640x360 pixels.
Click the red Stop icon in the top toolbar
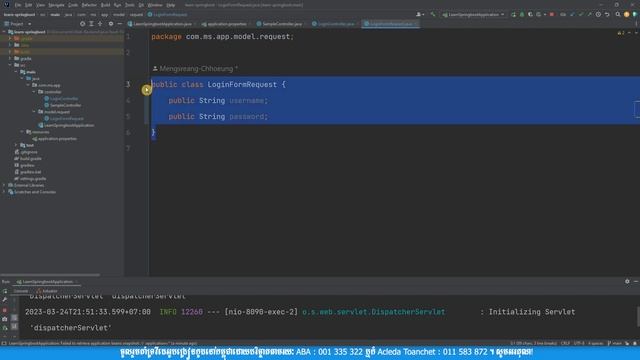pyautogui.click(x=552, y=15)
